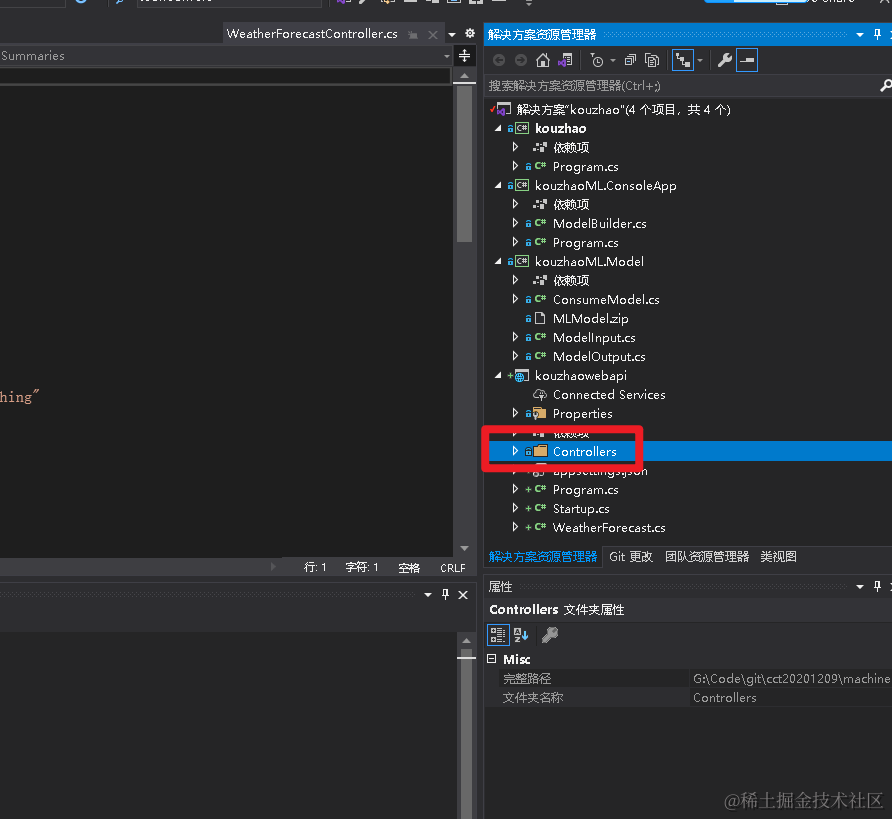The height and width of the screenshot is (819, 892).
Task: Click the Home icon in Solution Explorer toolbar
Action: tap(543, 60)
